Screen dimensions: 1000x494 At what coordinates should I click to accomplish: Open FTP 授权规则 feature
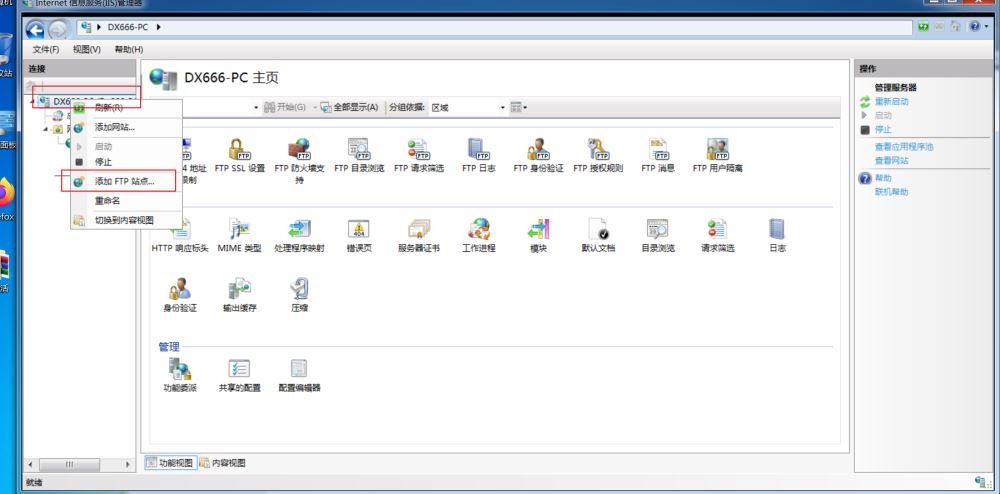598,156
